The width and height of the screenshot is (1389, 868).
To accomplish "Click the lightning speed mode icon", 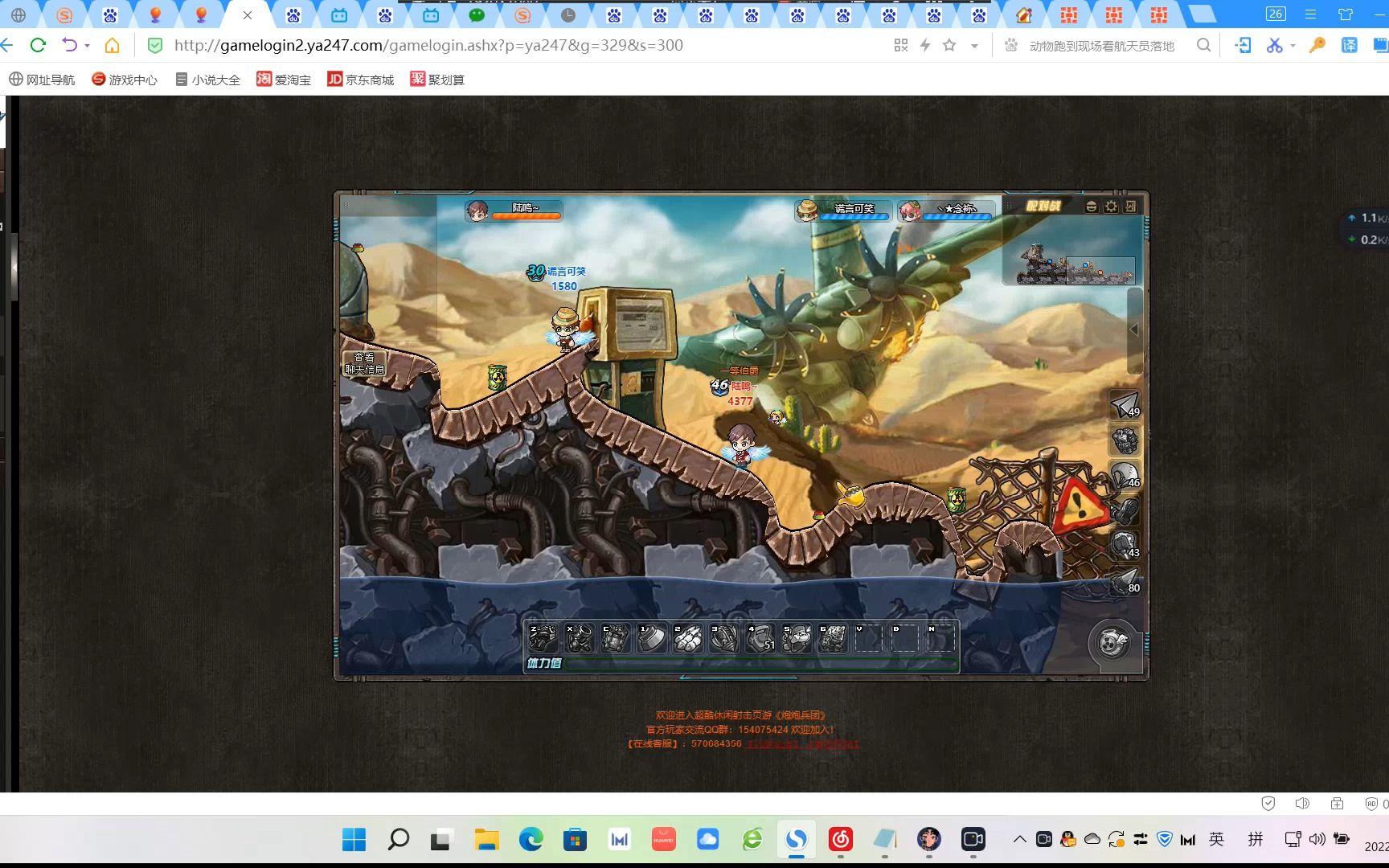I will [925, 45].
